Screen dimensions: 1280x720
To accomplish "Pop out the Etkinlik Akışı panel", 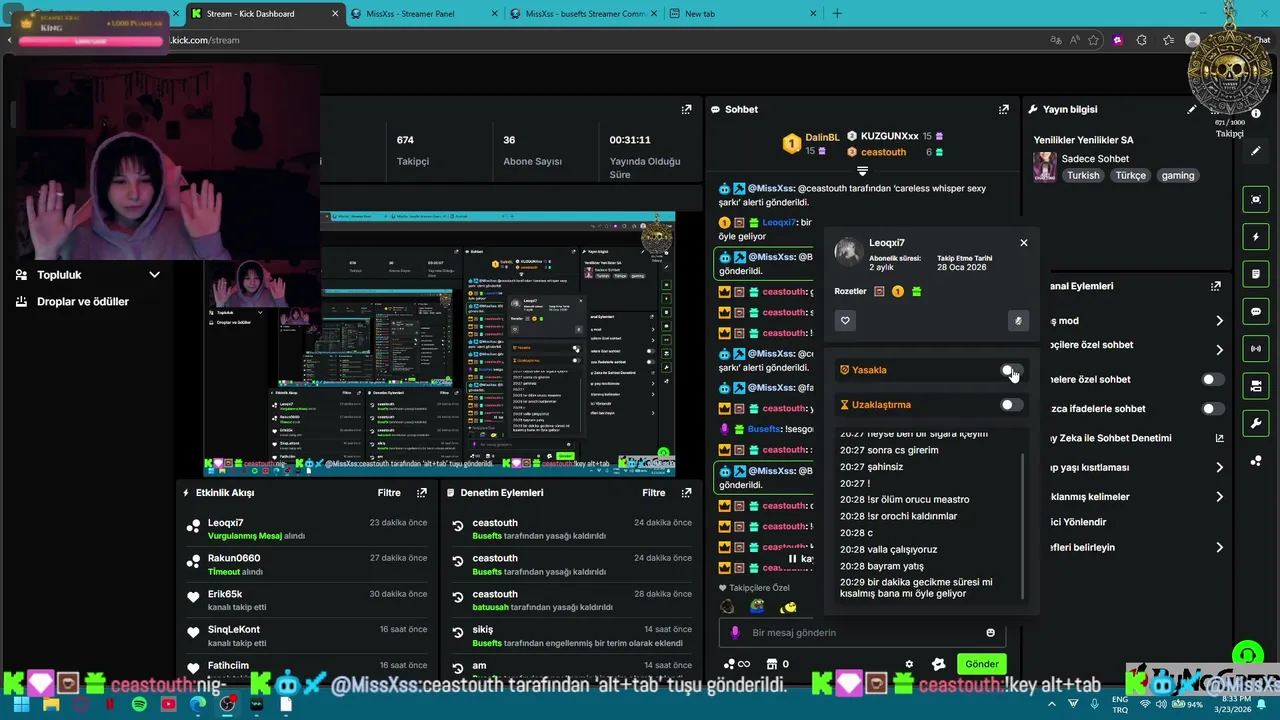I will click(x=422, y=493).
